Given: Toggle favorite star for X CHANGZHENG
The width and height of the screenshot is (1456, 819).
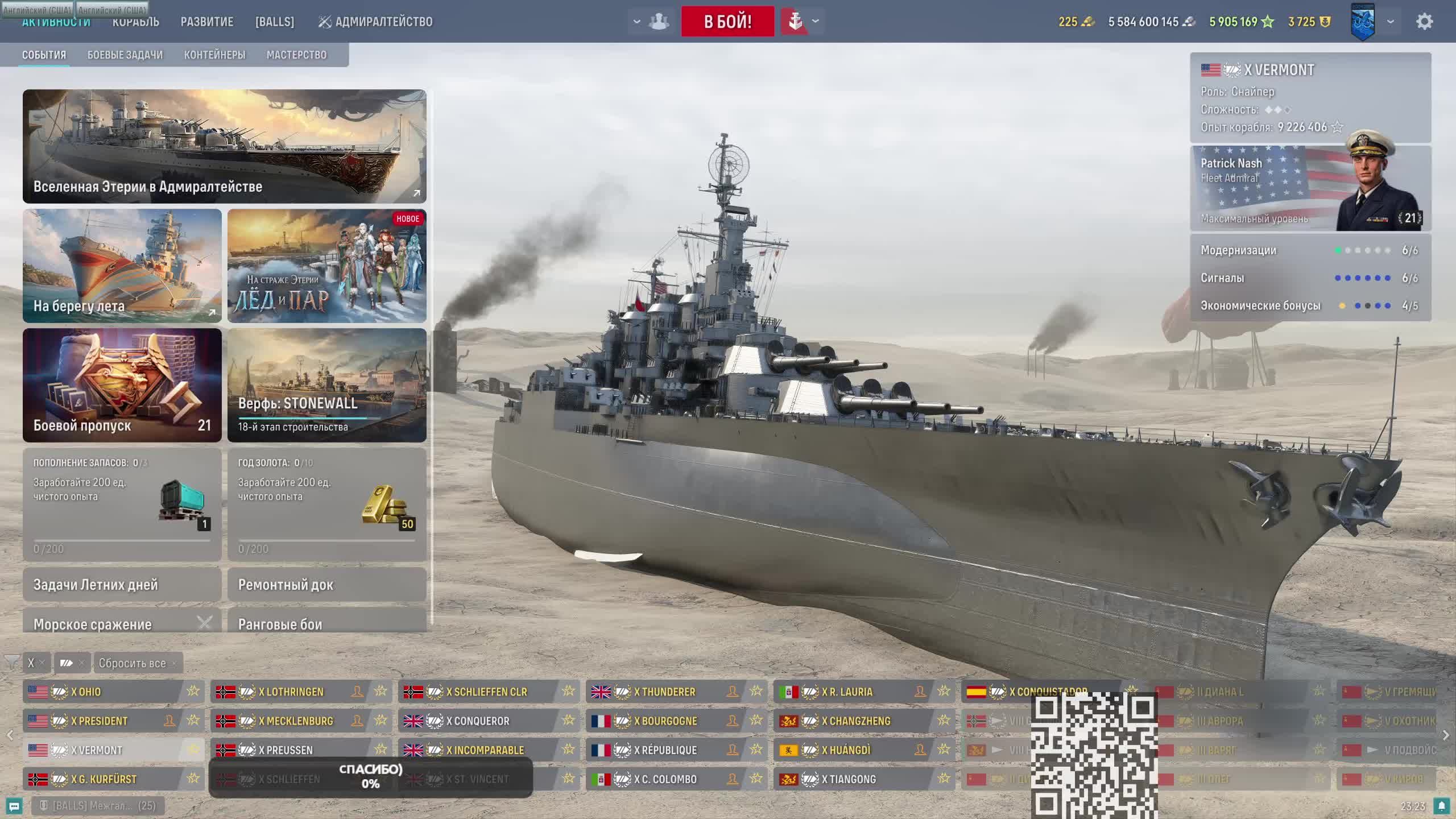Looking at the screenshot, I should tap(944, 721).
